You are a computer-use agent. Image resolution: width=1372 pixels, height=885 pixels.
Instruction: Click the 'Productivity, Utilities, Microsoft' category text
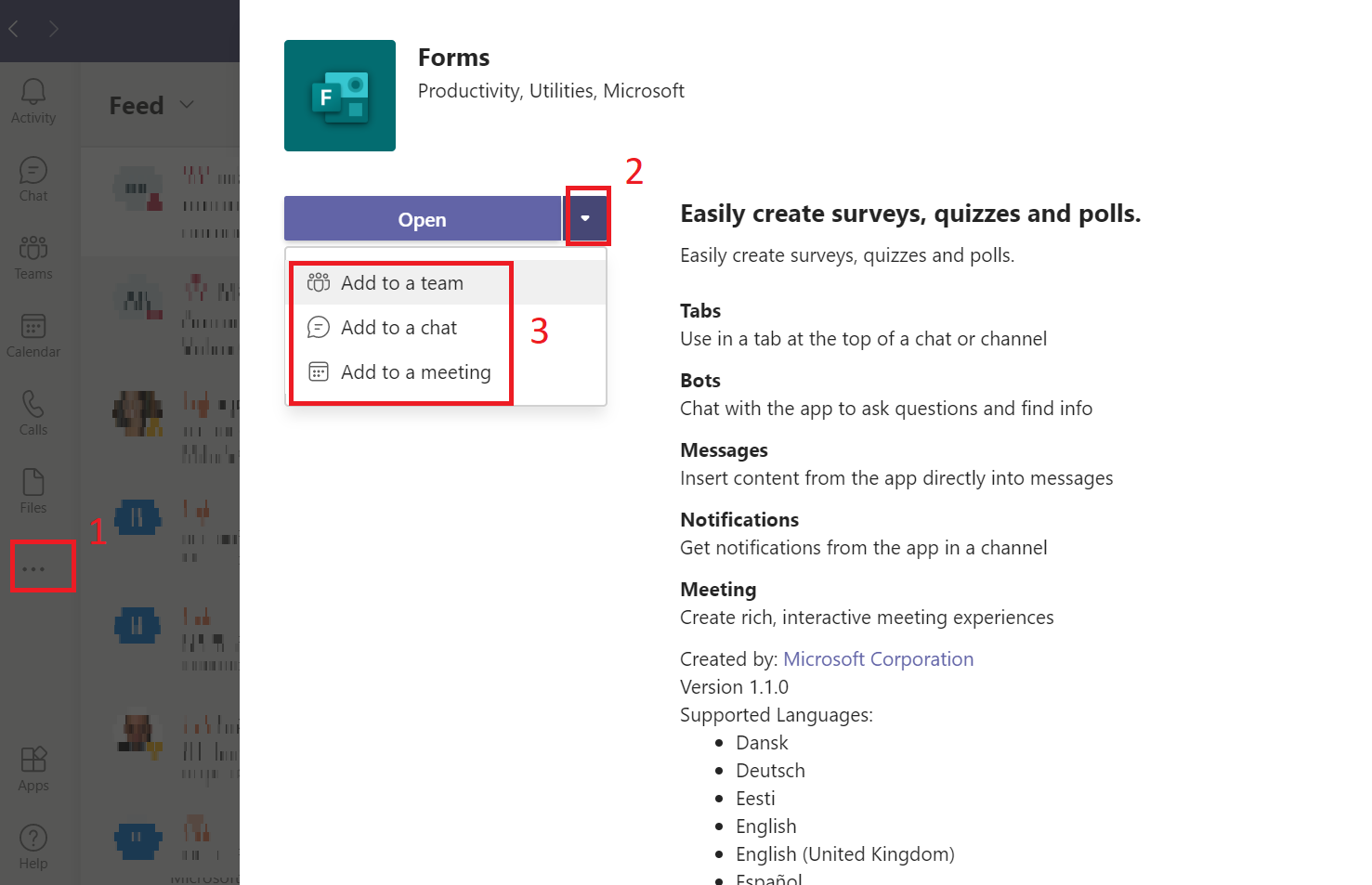coord(551,91)
